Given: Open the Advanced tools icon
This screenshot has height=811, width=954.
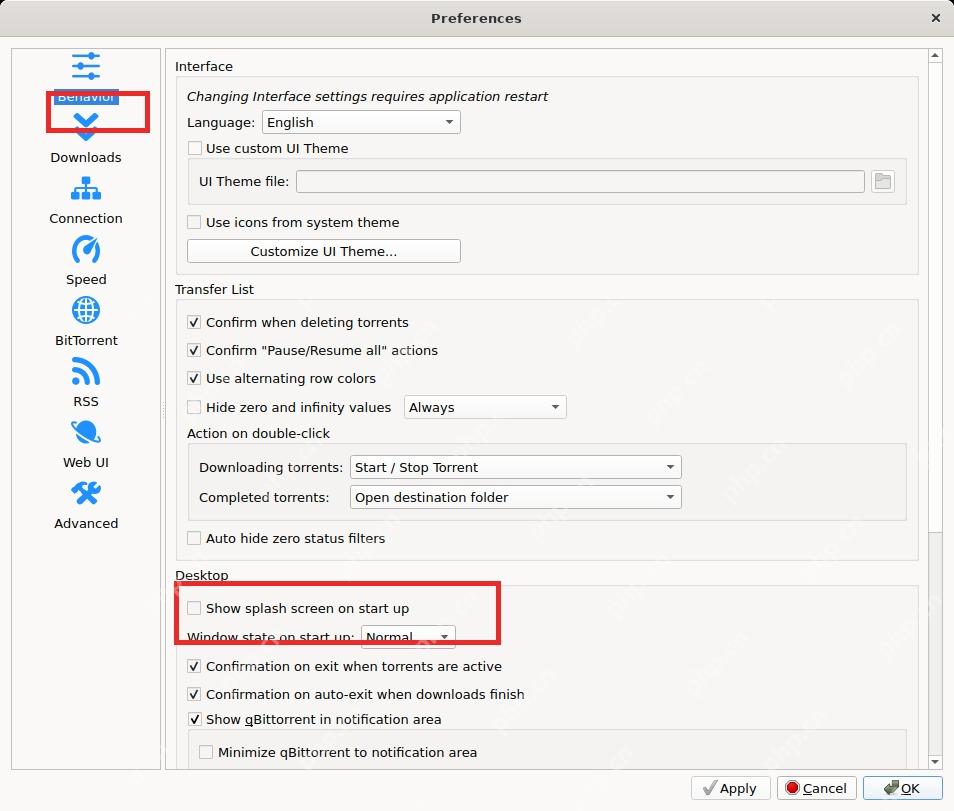Looking at the screenshot, I should click(86, 493).
